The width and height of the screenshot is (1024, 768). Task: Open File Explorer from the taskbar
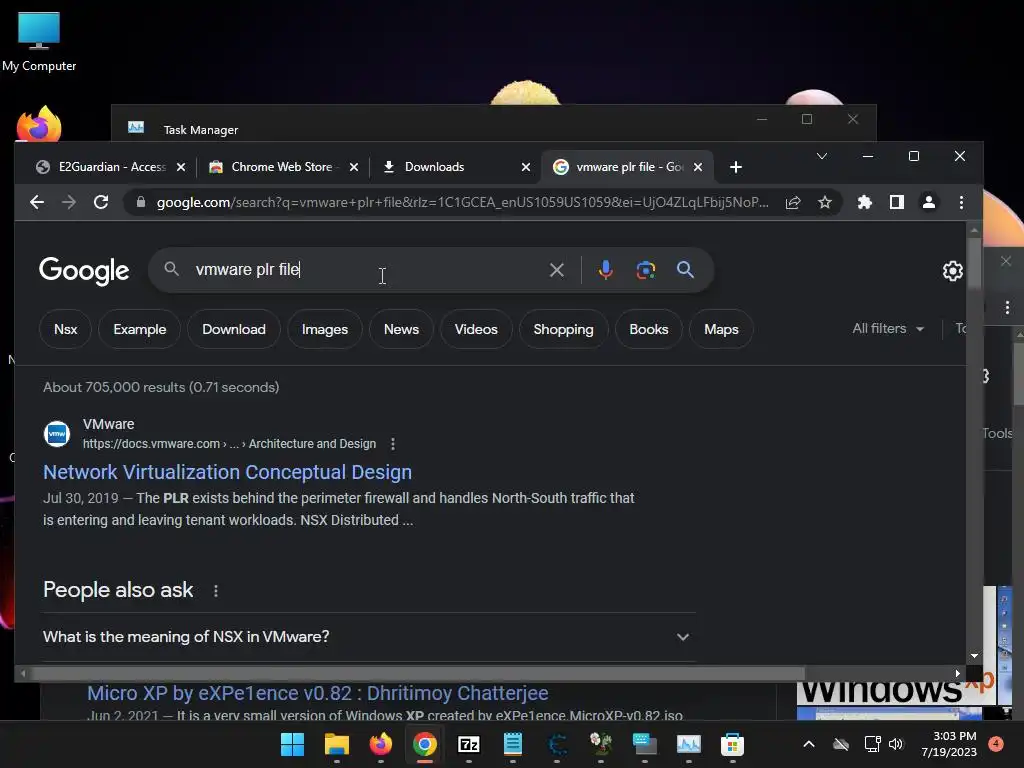tap(337, 744)
